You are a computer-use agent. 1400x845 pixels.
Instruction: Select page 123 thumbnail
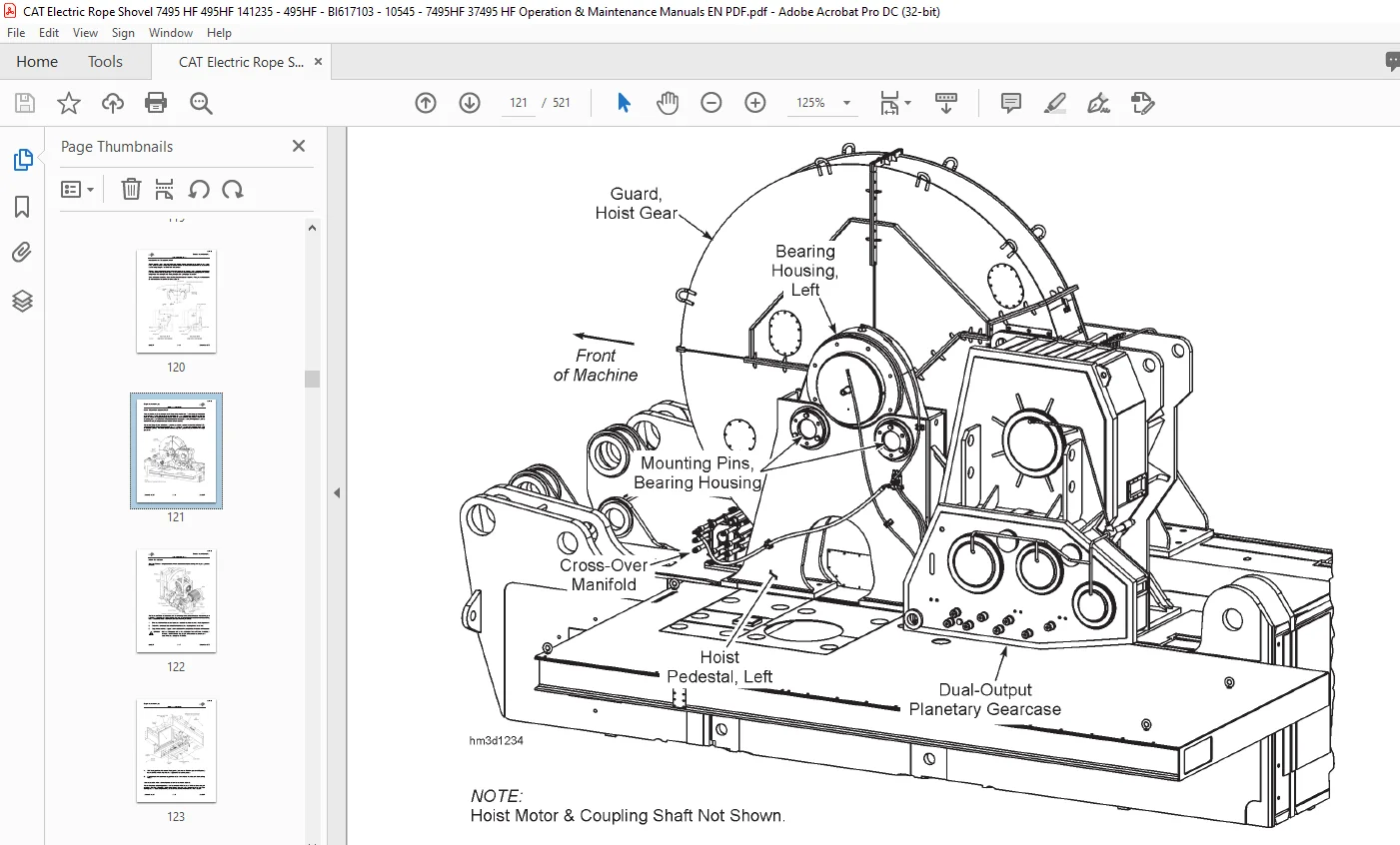(x=176, y=750)
